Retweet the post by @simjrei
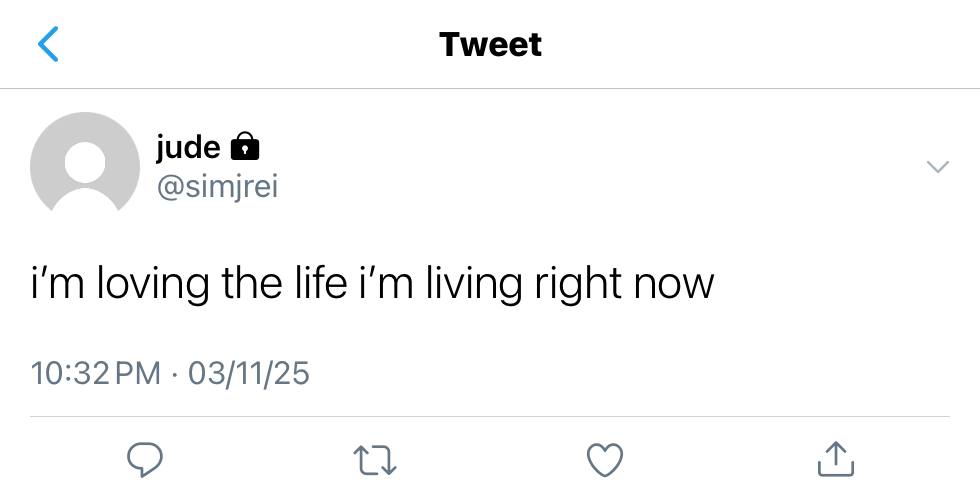Image resolution: width=980 pixels, height=502 pixels. pyautogui.click(x=376, y=460)
